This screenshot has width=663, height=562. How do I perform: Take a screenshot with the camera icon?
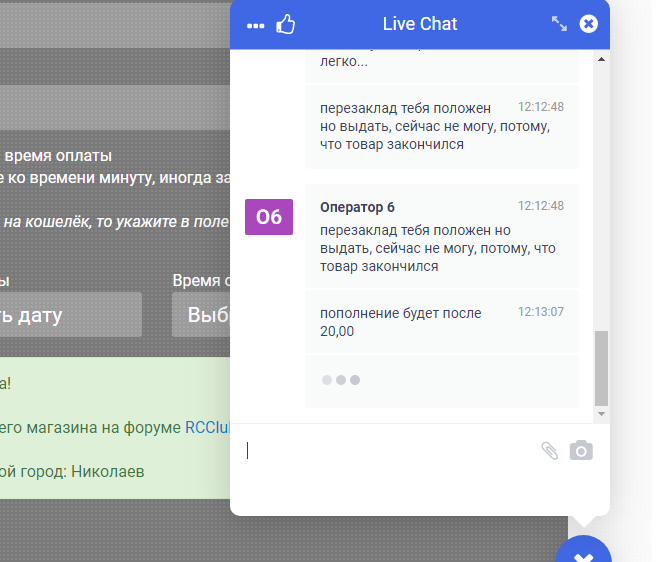(581, 450)
